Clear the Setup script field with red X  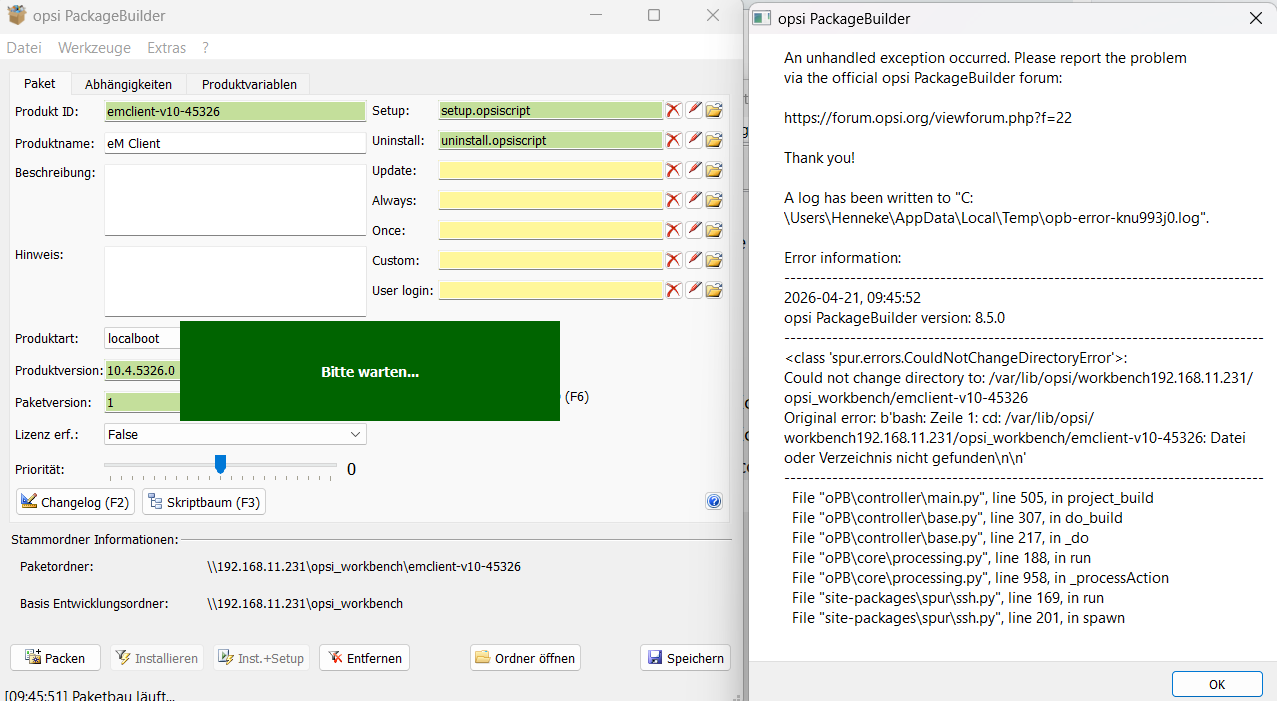pos(674,111)
